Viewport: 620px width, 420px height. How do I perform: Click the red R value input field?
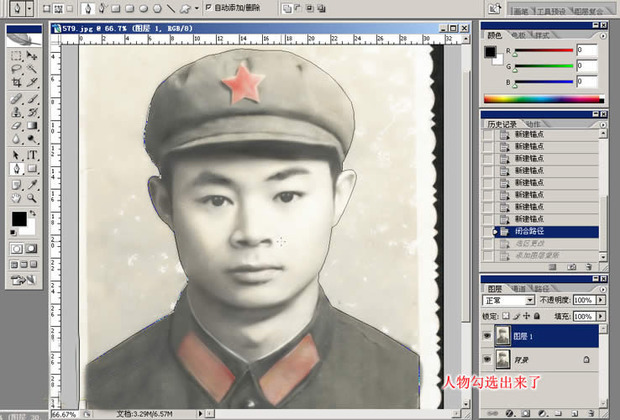click(586, 50)
